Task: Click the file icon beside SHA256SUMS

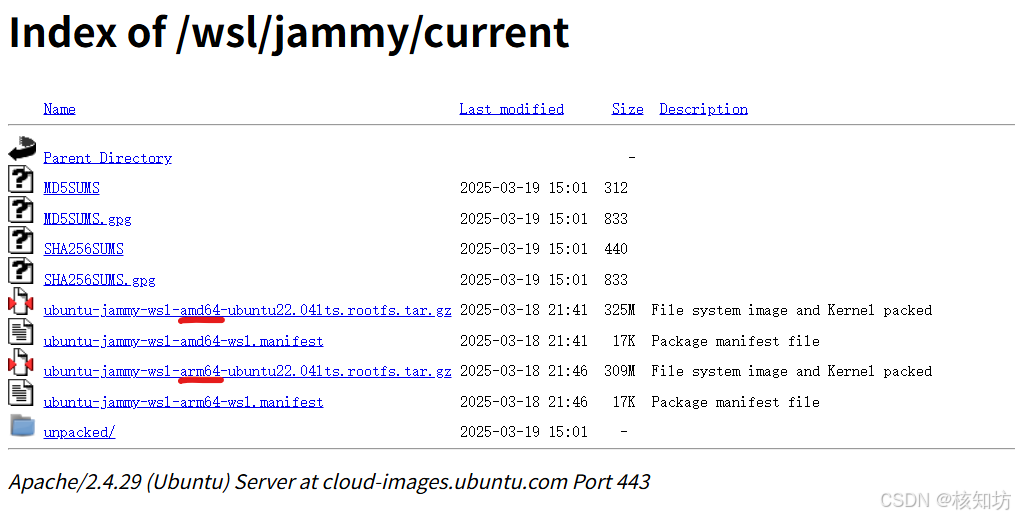Action: (21, 240)
